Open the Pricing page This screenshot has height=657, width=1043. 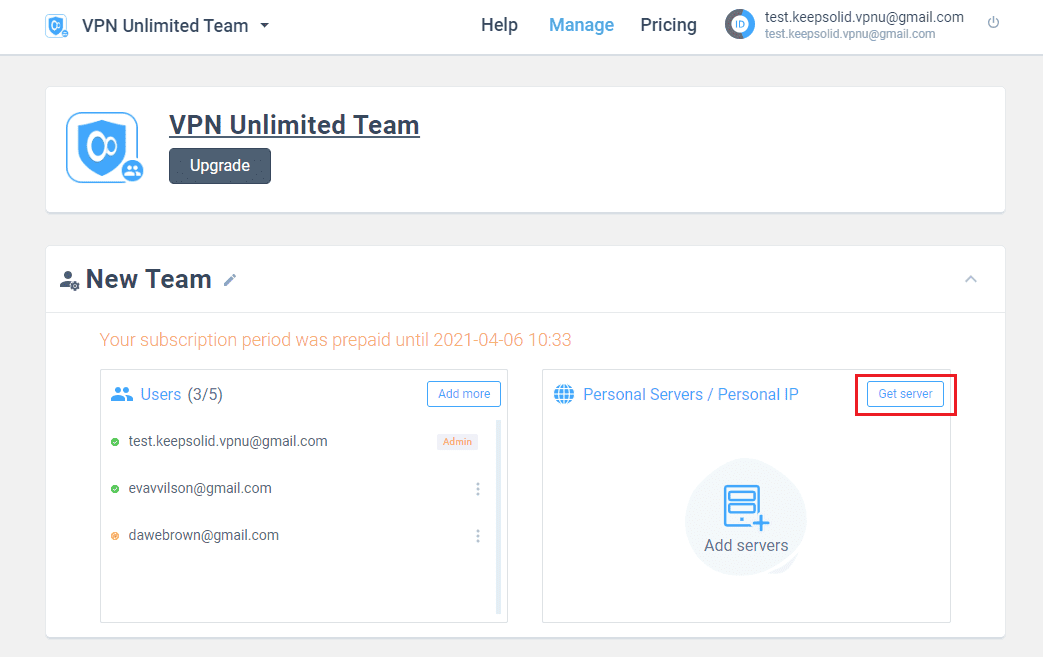tap(669, 25)
